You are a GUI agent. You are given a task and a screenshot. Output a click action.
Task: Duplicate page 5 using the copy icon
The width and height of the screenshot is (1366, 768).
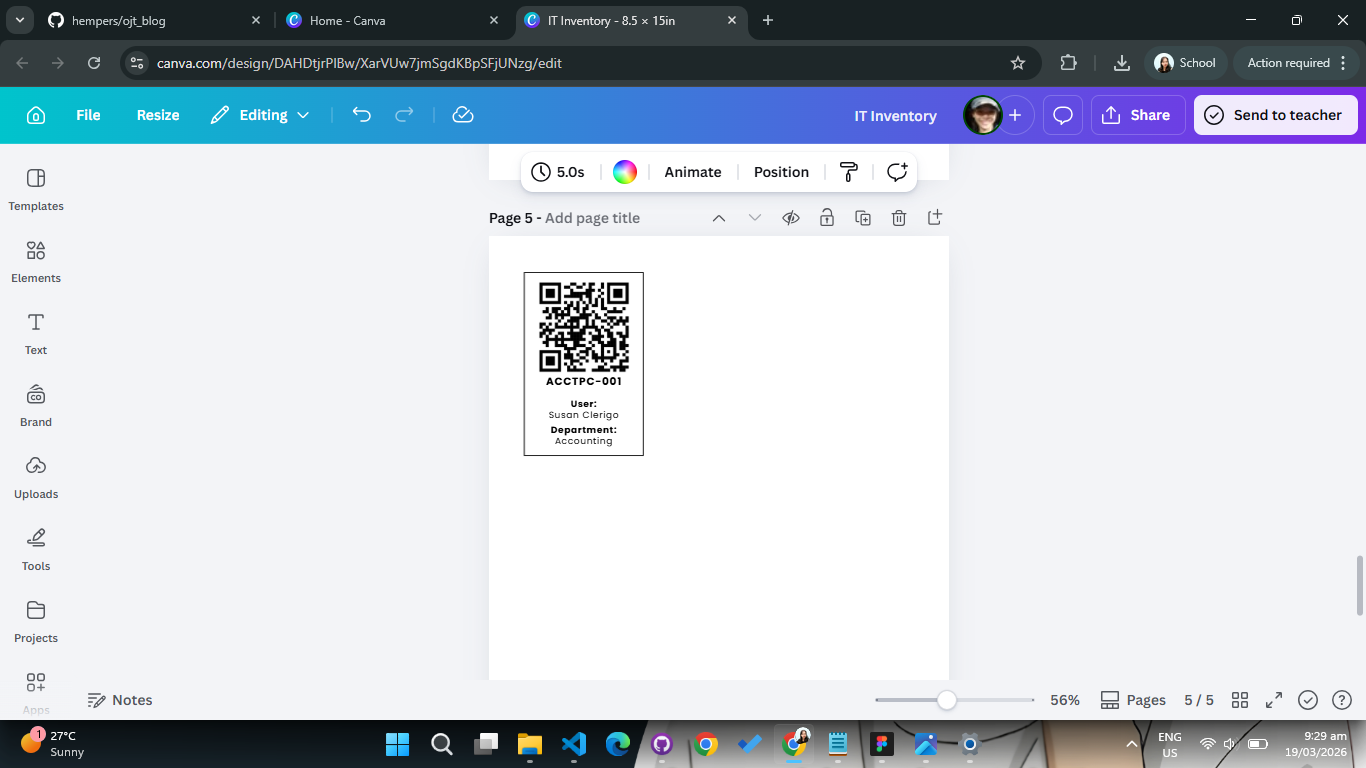tap(863, 218)
